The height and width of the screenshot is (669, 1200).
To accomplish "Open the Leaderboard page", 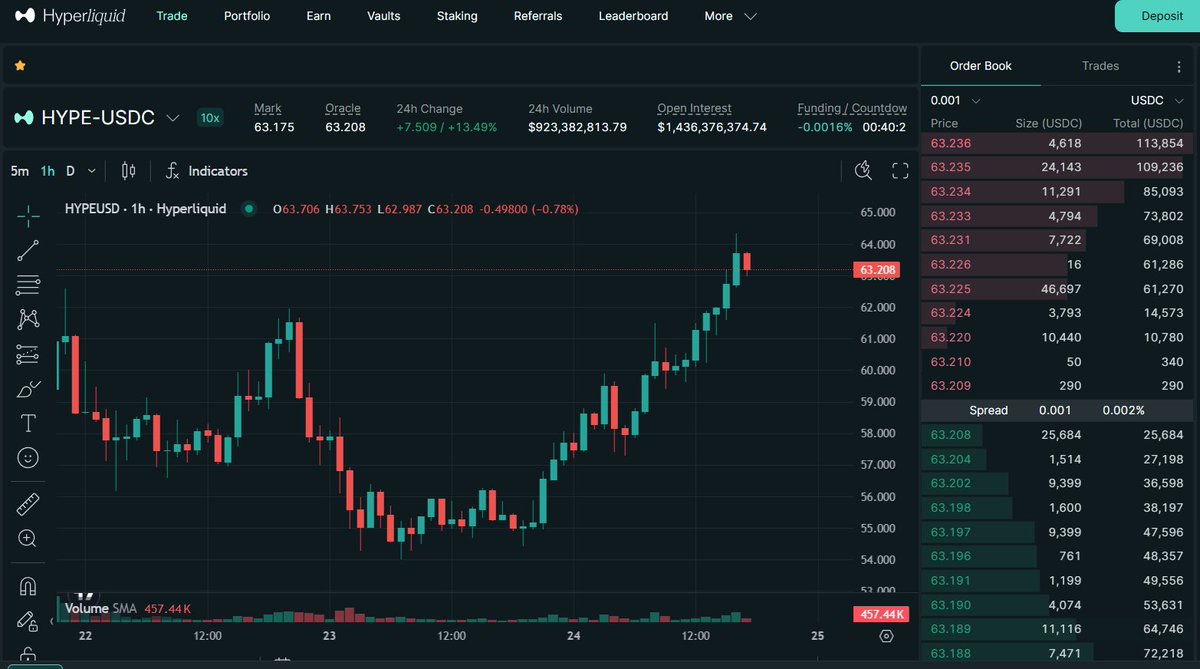I will tap(633, 16).
